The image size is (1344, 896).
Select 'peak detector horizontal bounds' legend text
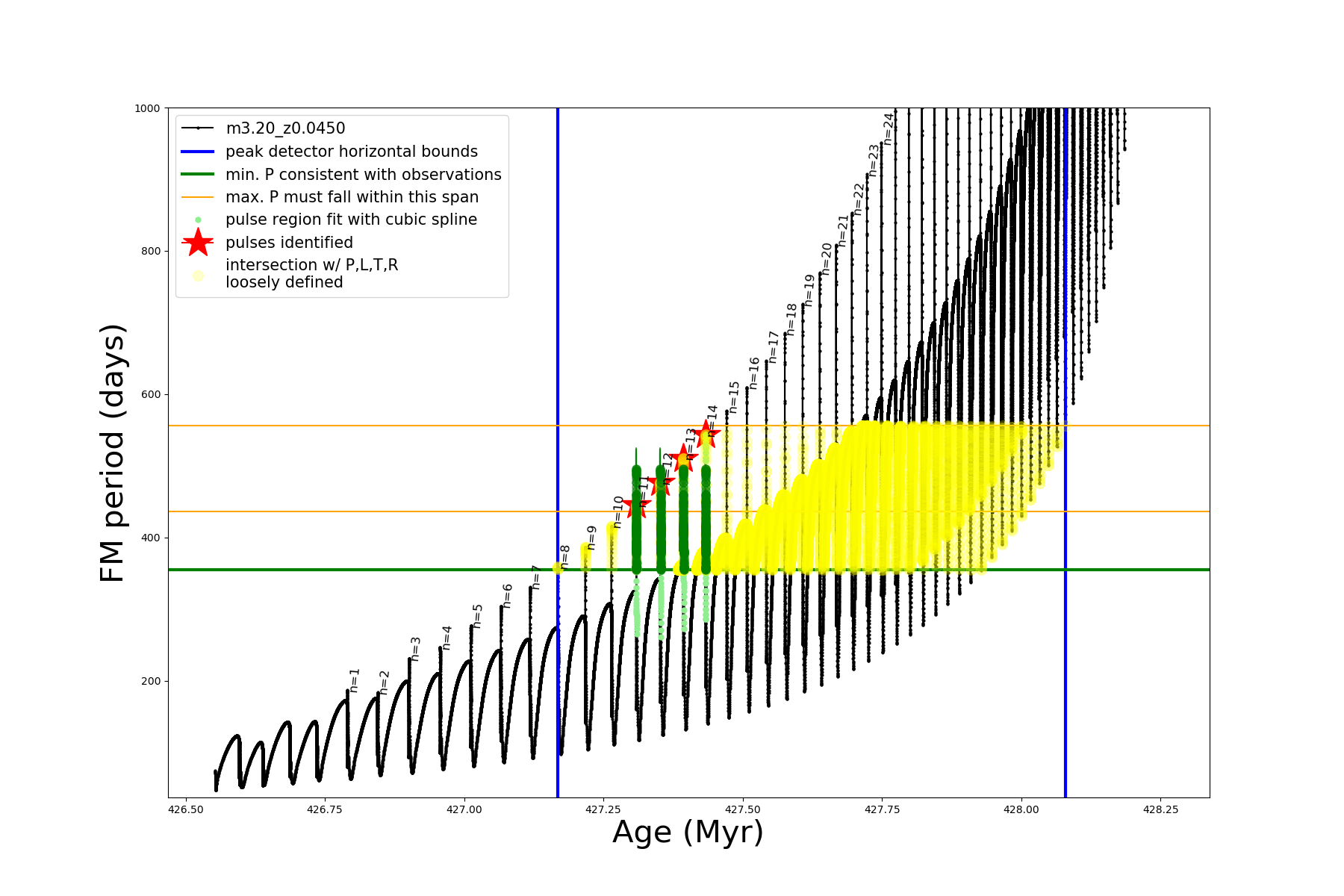click(x=352, y=152)
